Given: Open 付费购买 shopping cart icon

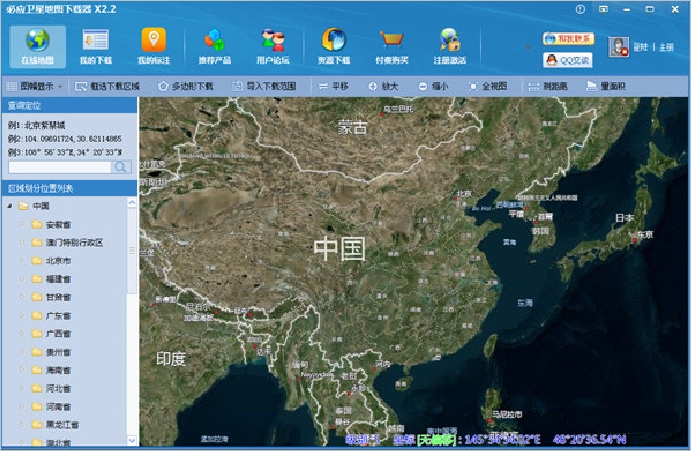Looking at the screenshot, I should pos(392,46).
